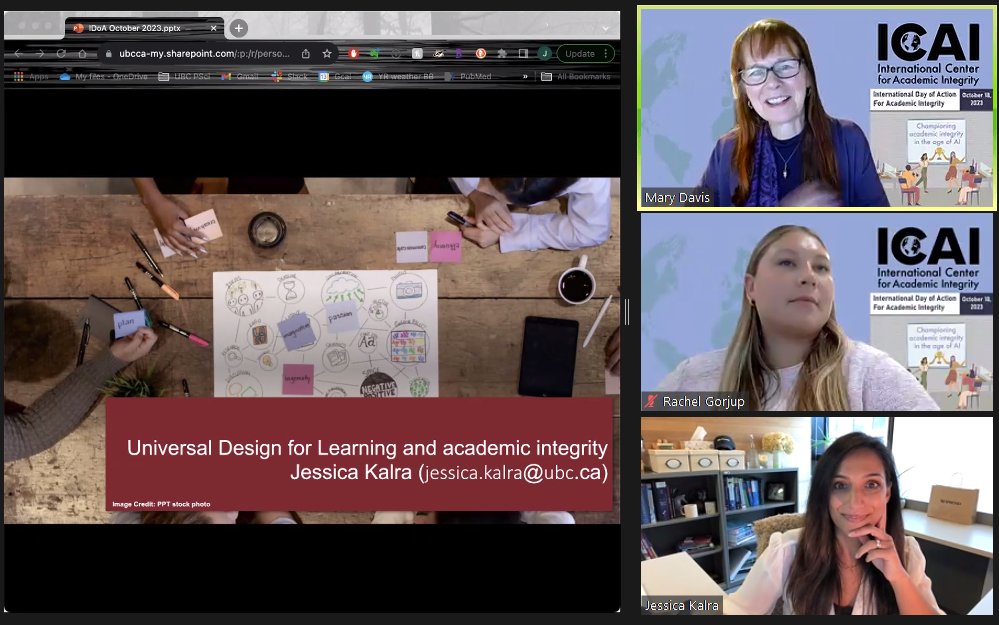This screenshot has height=625, width=999.
Task: Click the muted microphone icon beside Rachel Gorjup
Action: click(x=650, y=401)
